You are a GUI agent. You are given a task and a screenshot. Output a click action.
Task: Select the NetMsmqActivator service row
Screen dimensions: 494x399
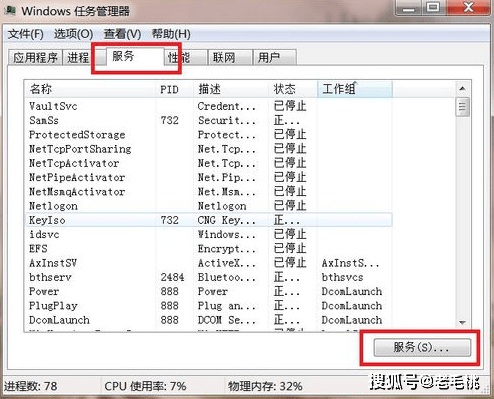209,192
